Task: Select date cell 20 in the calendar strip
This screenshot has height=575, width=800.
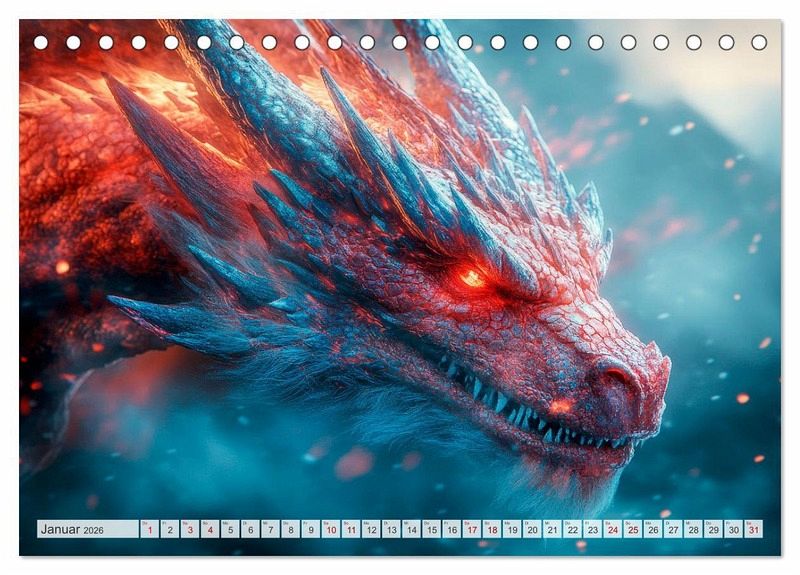Action: coord(533,529)
